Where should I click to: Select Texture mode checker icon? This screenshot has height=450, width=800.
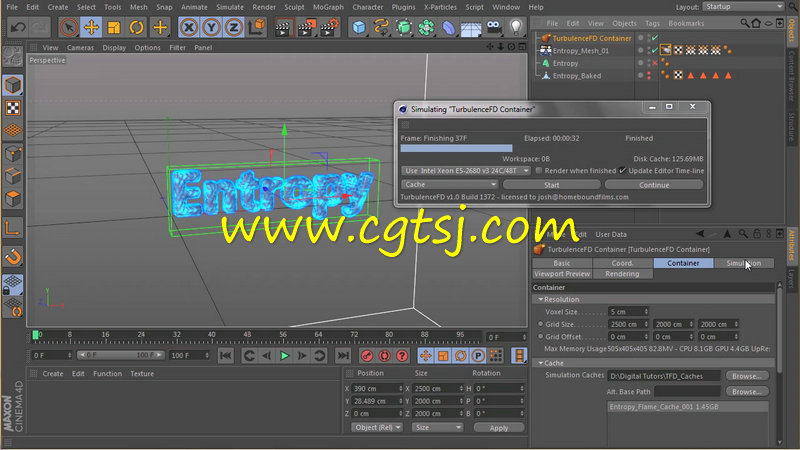[x=13, y=108]
